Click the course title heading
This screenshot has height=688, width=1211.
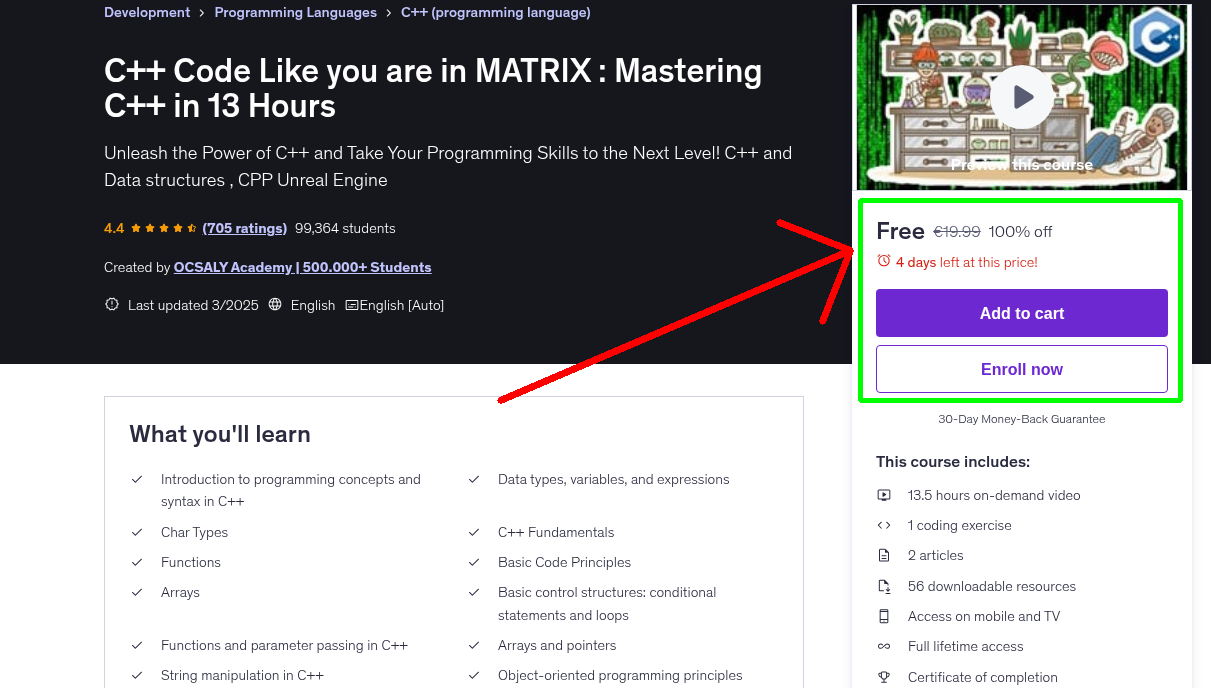click(x=433, y=88)
